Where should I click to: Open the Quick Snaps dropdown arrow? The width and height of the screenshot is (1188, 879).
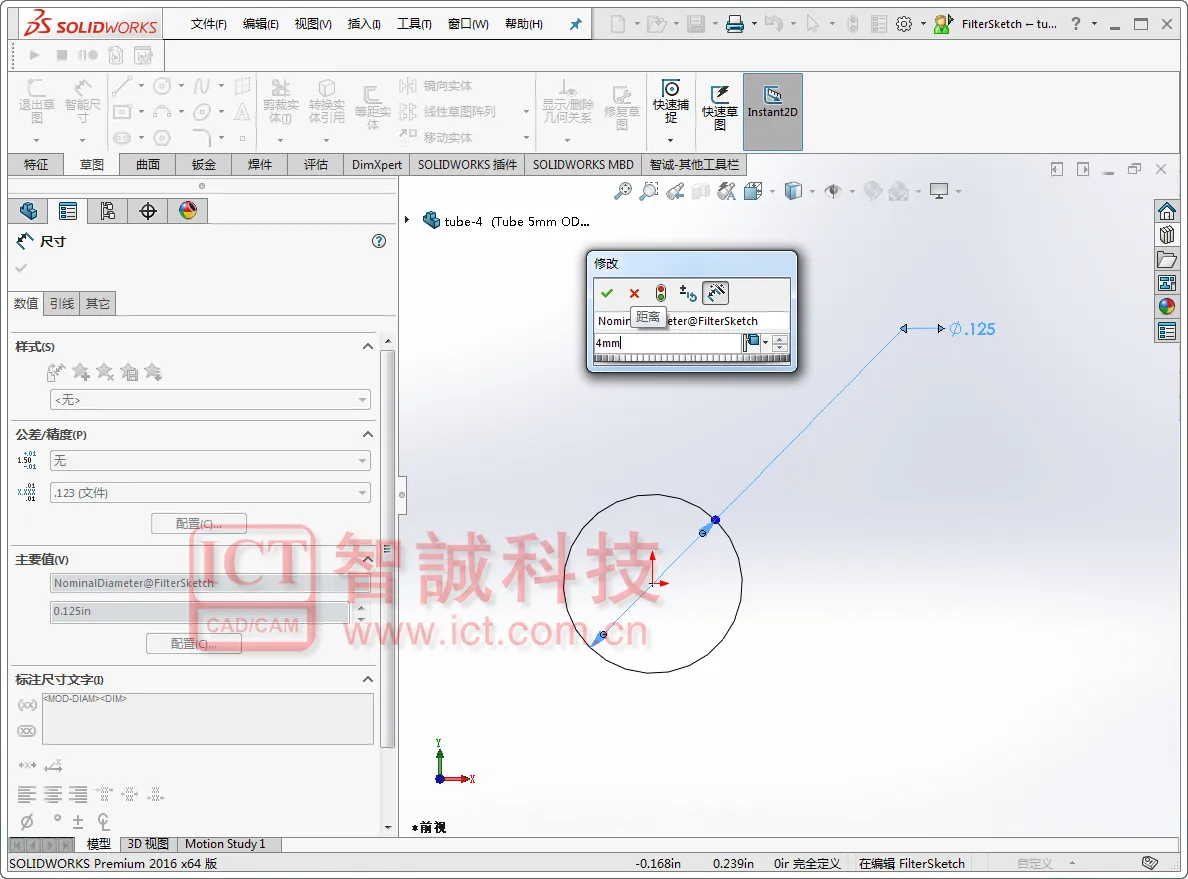pos(671,140)
